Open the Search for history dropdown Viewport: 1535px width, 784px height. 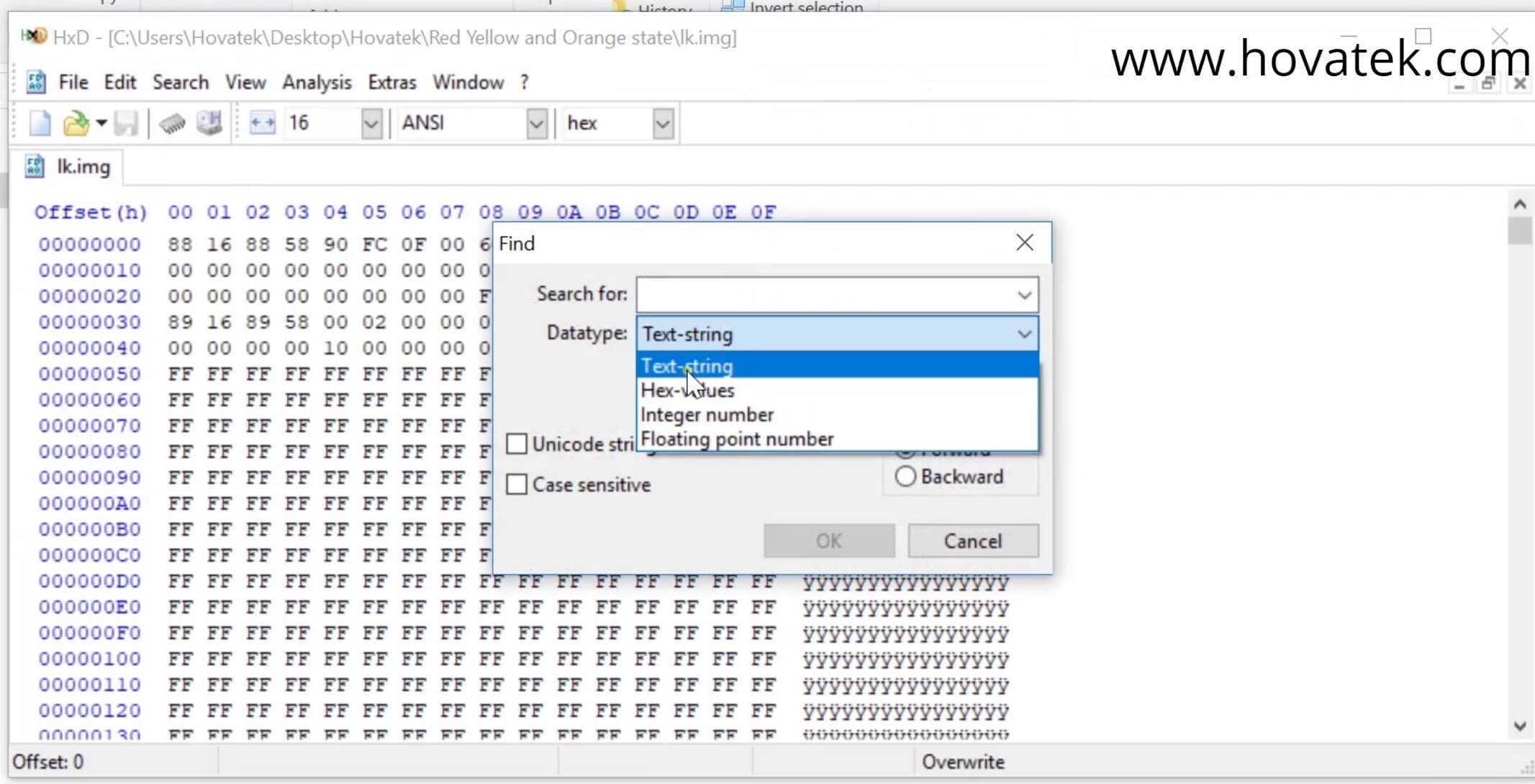click(1025, 295)
